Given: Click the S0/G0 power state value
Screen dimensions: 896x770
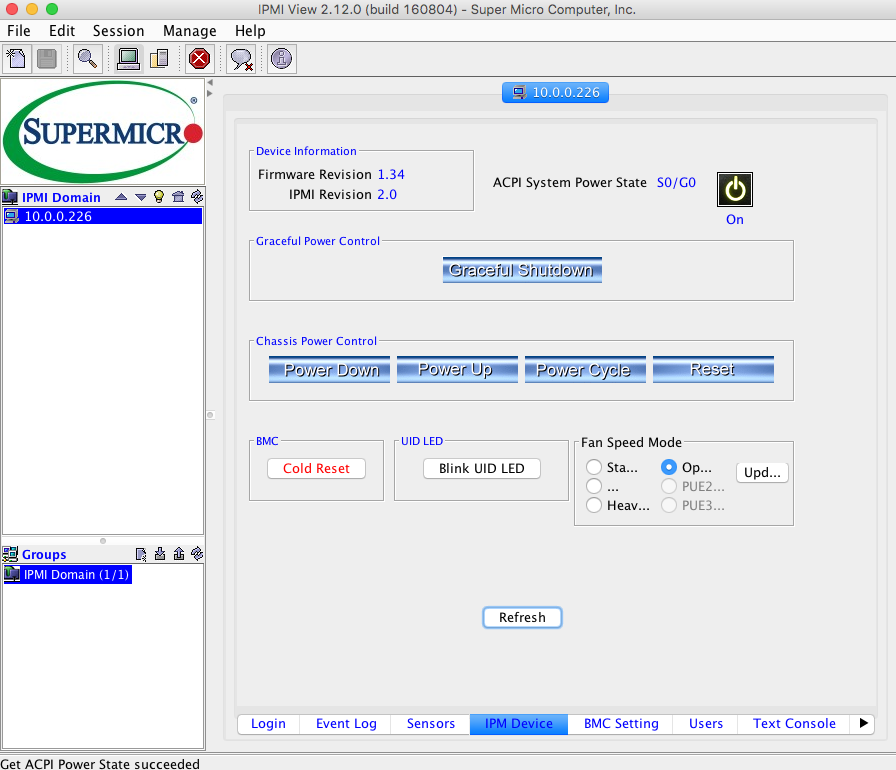Looking at the screenshot, I should [676, 183].
